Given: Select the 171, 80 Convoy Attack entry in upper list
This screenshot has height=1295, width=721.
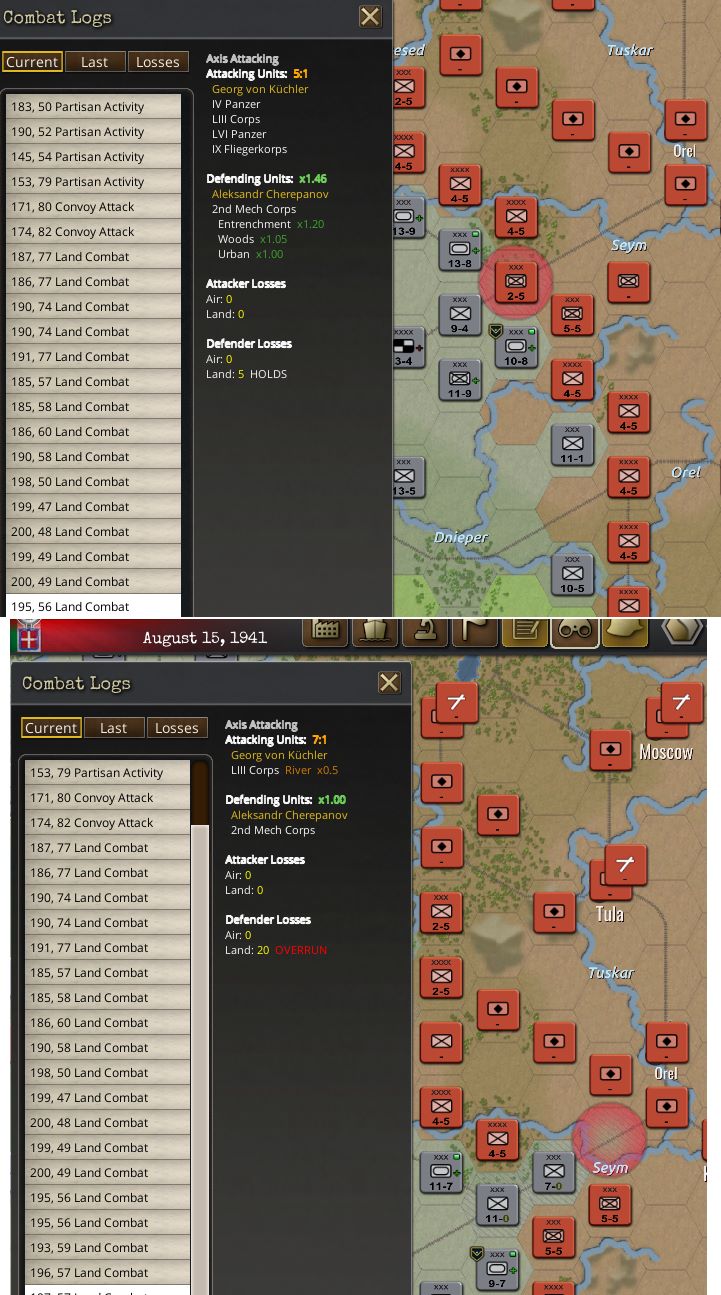Looking at the screenshot, I should [94, 207].
